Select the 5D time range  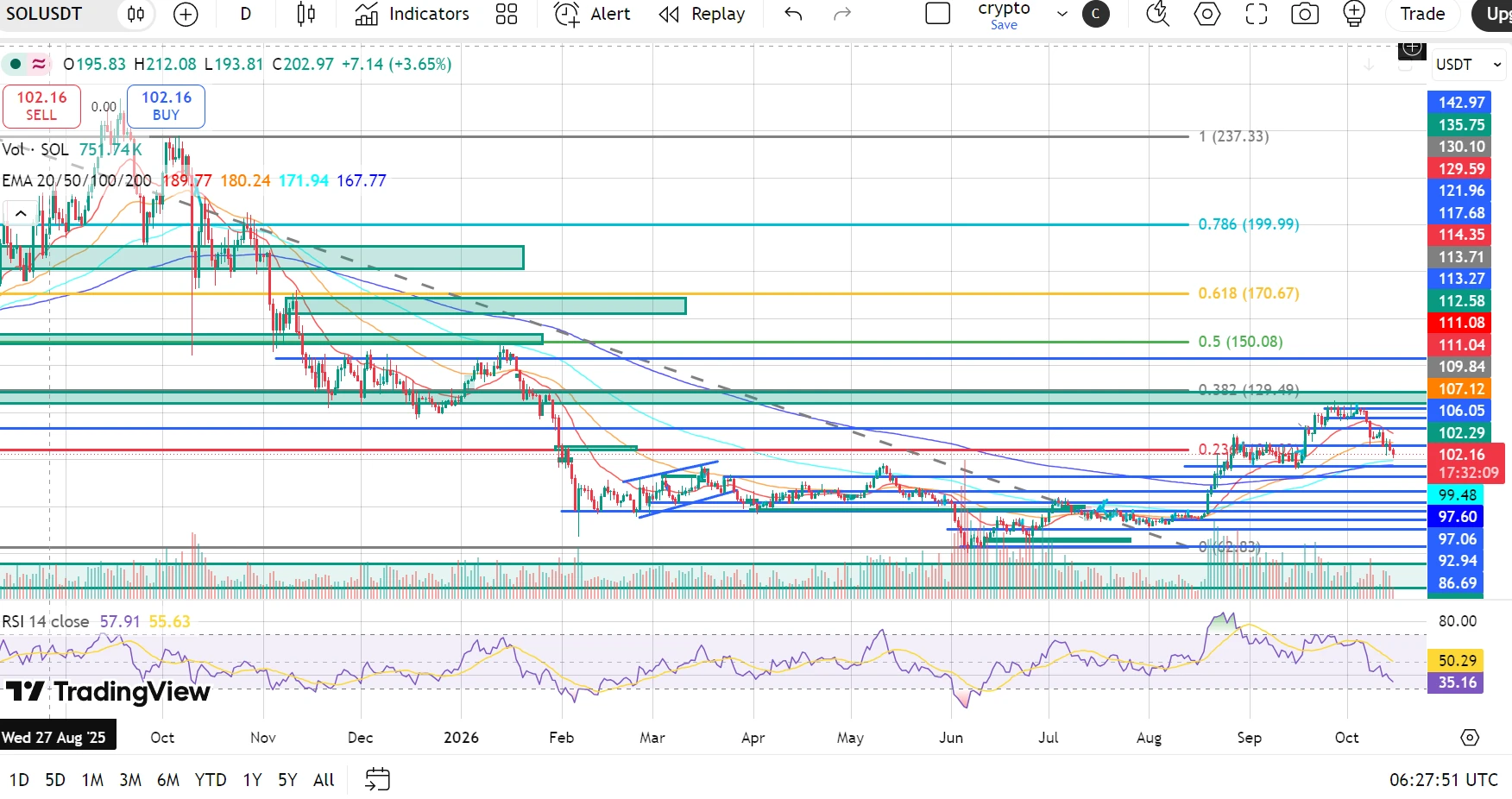pos(55,780)
